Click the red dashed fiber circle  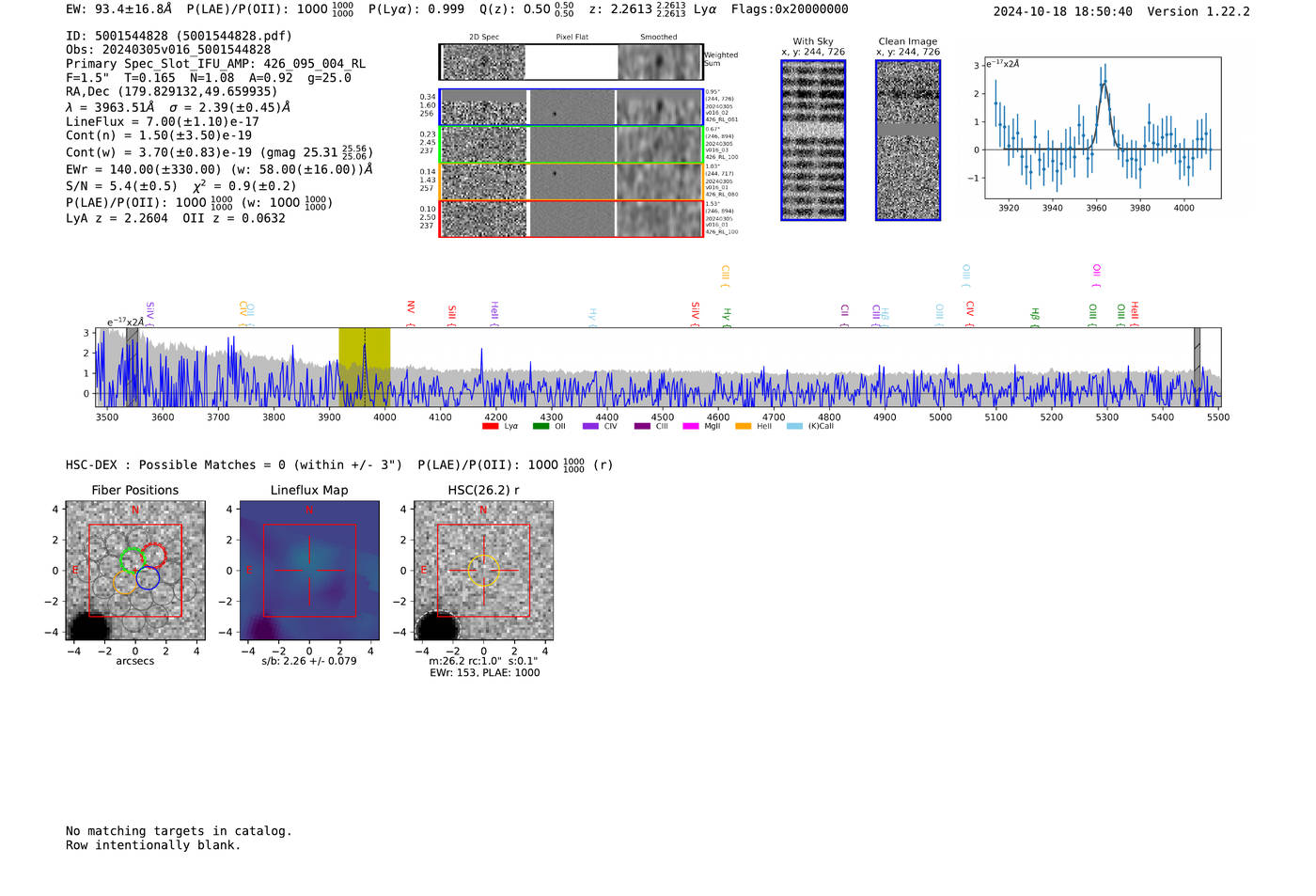[154, 555]
